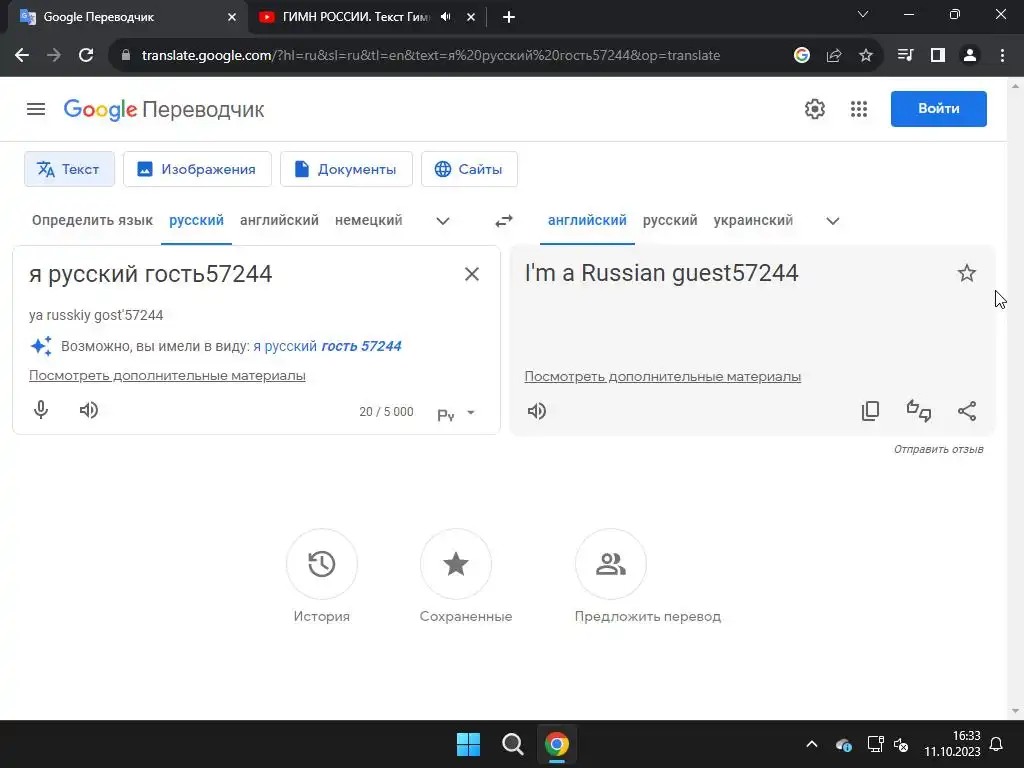Expand more target languages list
This screenshot has height=768, width=1024.
[x=833, y=221]
